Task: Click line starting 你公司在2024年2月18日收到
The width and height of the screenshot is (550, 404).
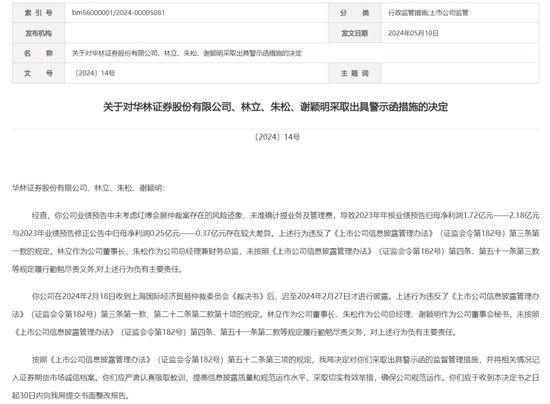Action: [285, 296]
